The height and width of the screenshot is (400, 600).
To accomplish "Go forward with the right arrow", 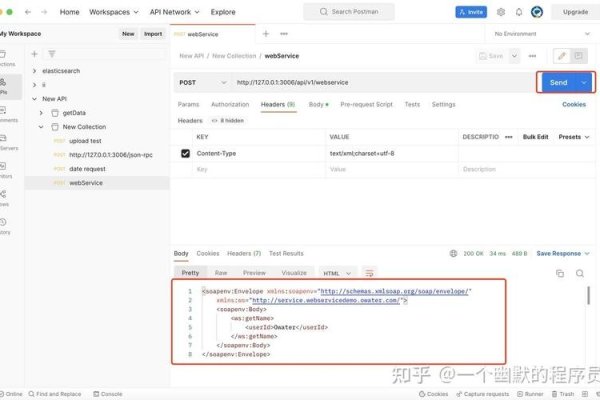I will pyautogui.click(x=44, y=12).
